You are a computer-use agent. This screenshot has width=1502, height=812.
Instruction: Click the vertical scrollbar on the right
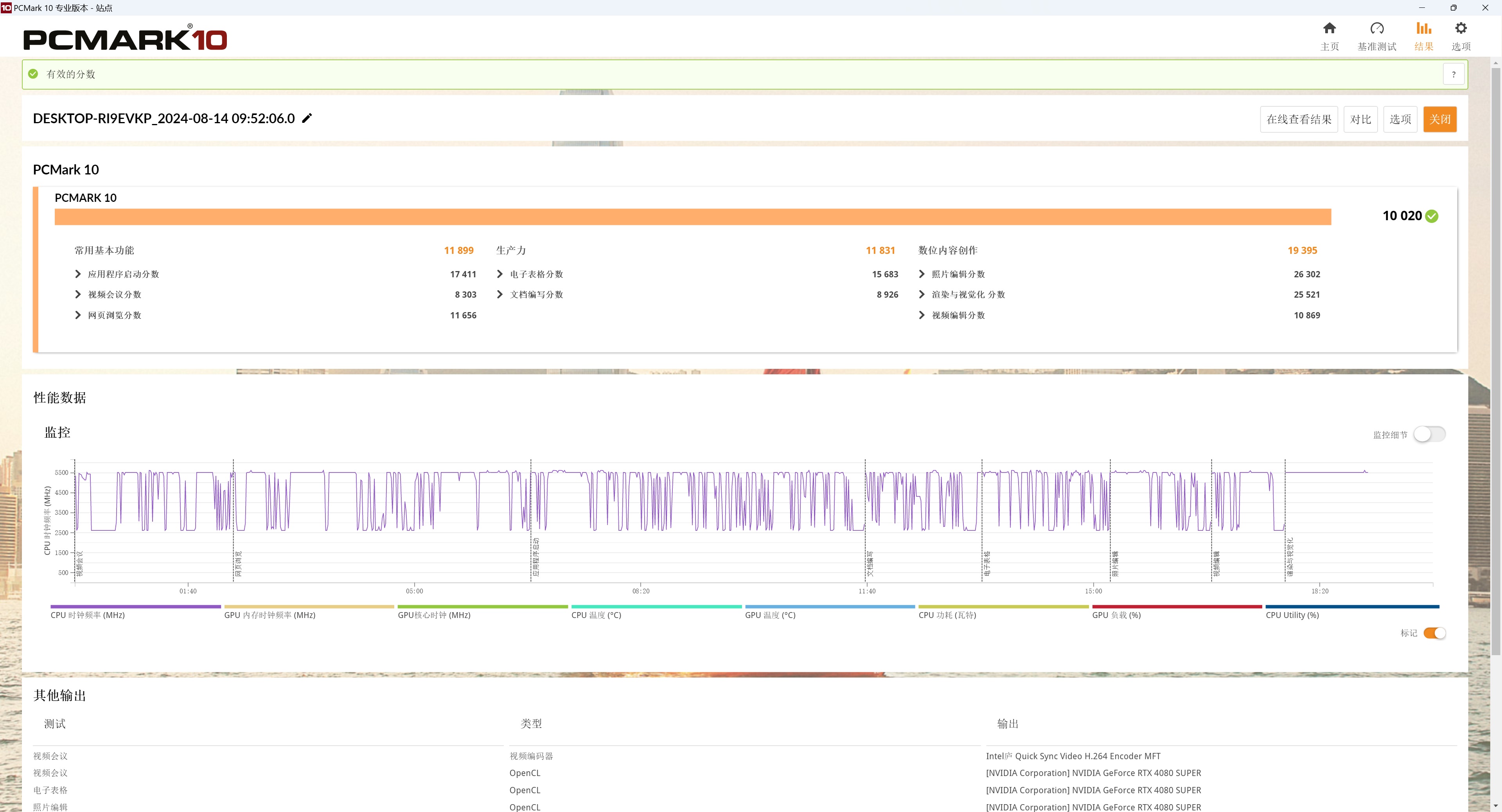pos(1496,361)
